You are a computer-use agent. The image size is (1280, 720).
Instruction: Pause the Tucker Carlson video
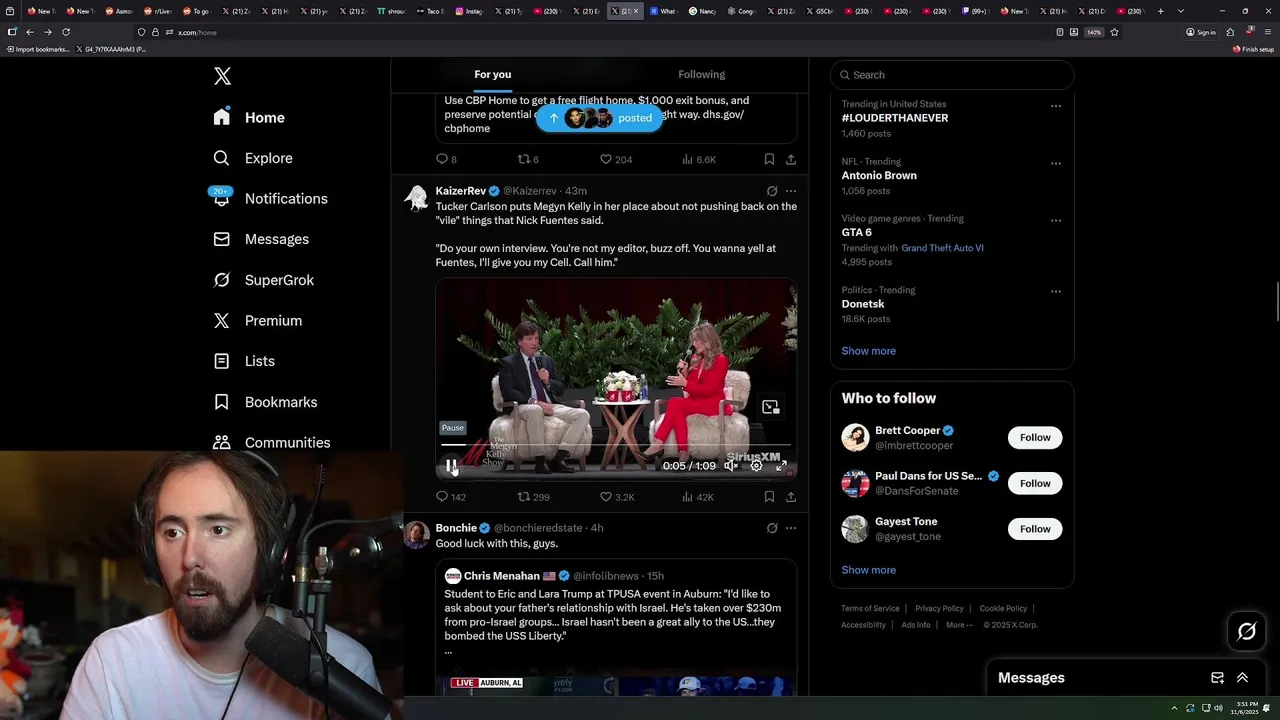pos(452,466)
